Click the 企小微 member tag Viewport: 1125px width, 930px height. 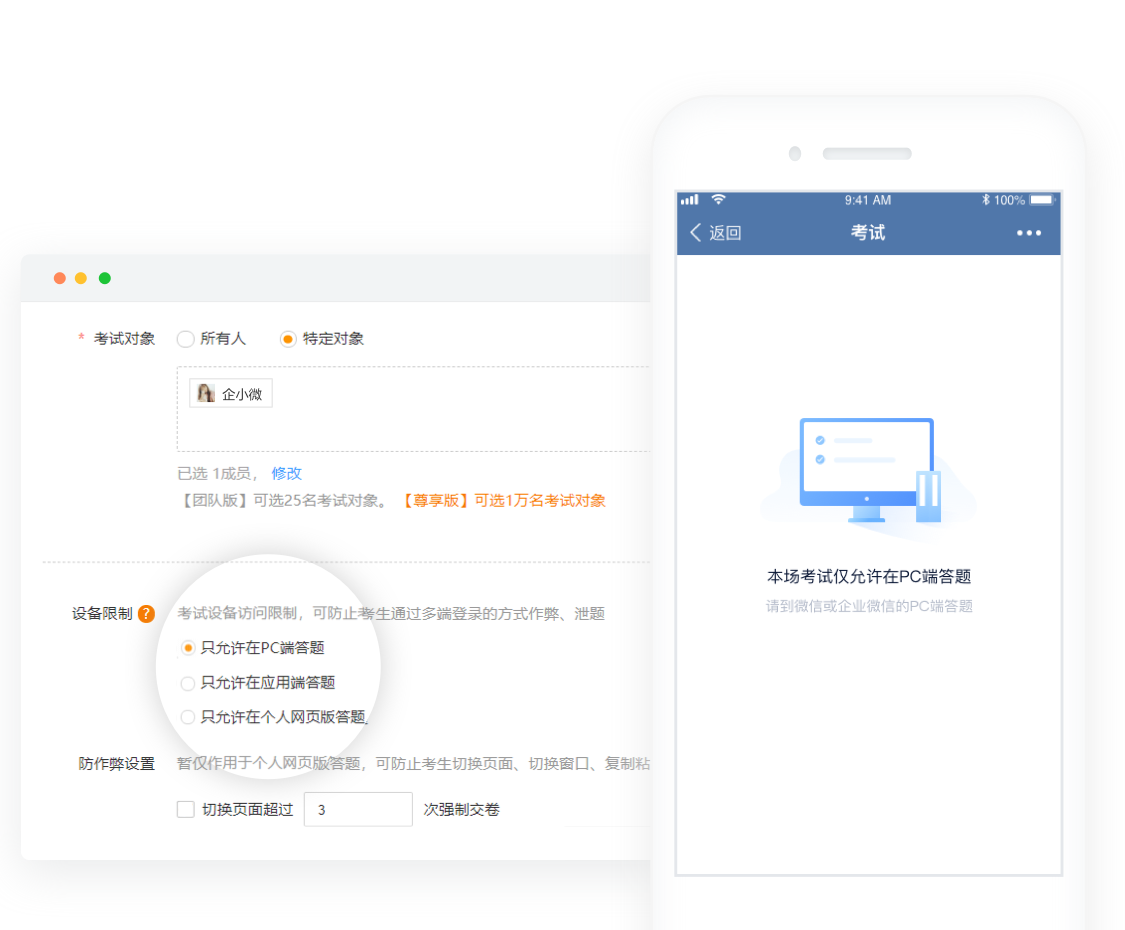[231, 394]
